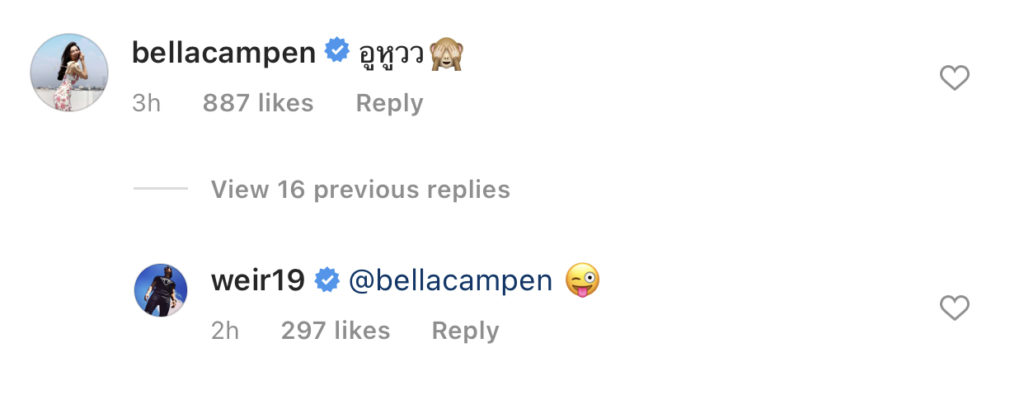
Task: Reply to weir19's comment
Action: (465, 331)
